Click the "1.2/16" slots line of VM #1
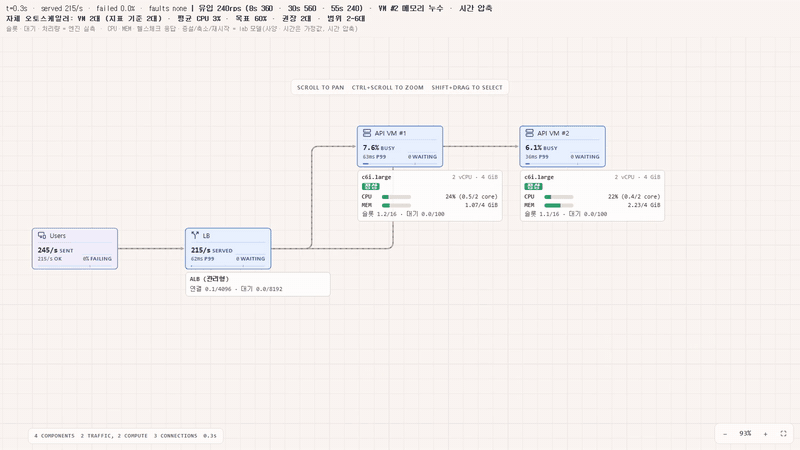This screenshot has width=800, height=450. click(x=403, y=214)
